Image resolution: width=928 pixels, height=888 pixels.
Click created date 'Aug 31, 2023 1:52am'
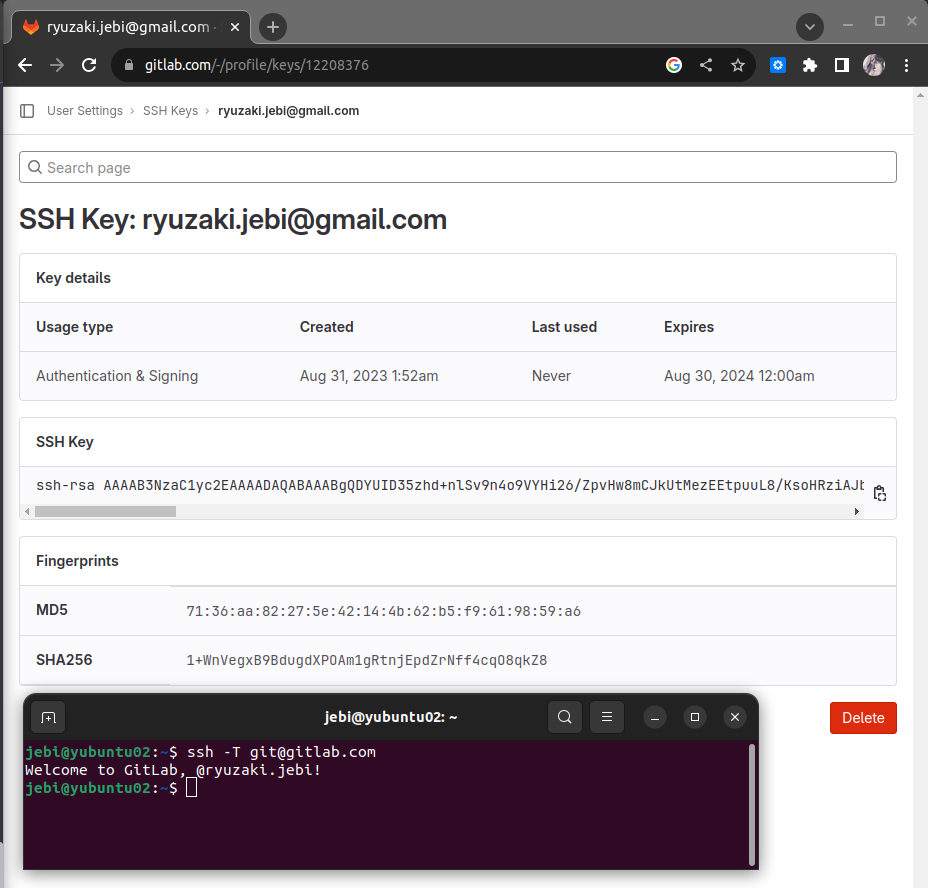(x=369, y=376)
